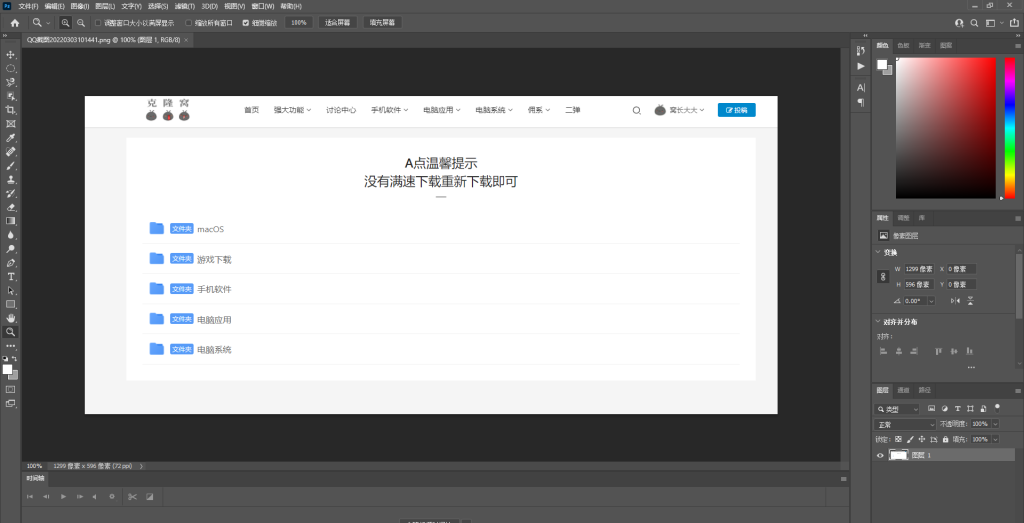
Task: Close the QQ截图 document tab
Action: 186,40
